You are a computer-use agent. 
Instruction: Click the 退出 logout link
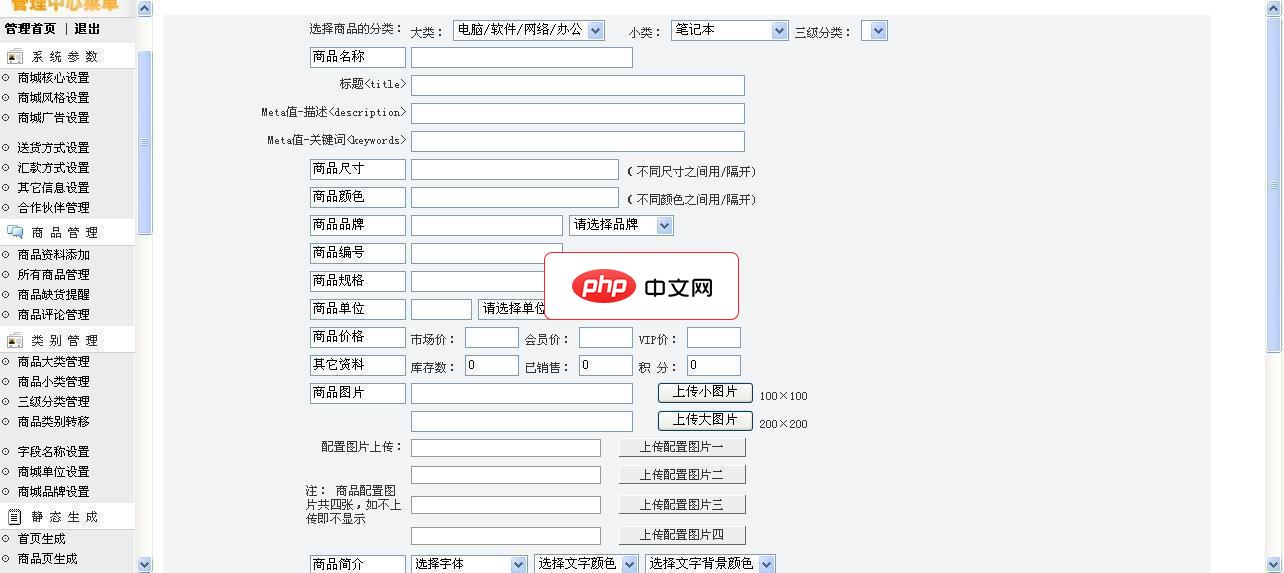[87, 29]
